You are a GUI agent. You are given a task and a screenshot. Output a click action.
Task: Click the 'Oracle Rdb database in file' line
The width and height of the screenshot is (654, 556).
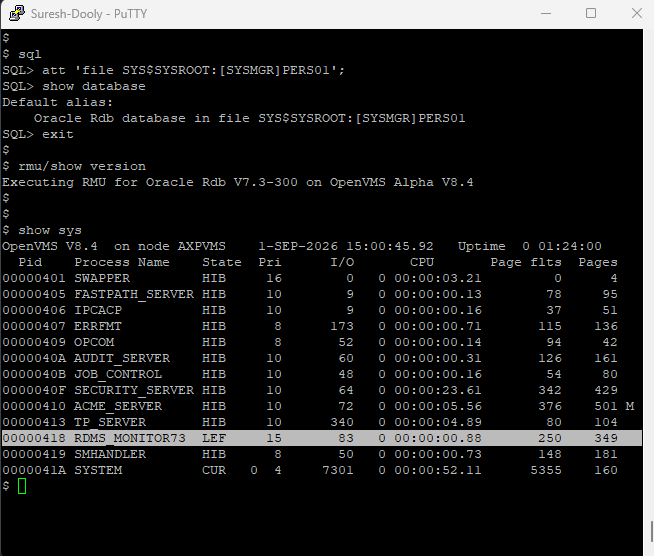(249, 118)
